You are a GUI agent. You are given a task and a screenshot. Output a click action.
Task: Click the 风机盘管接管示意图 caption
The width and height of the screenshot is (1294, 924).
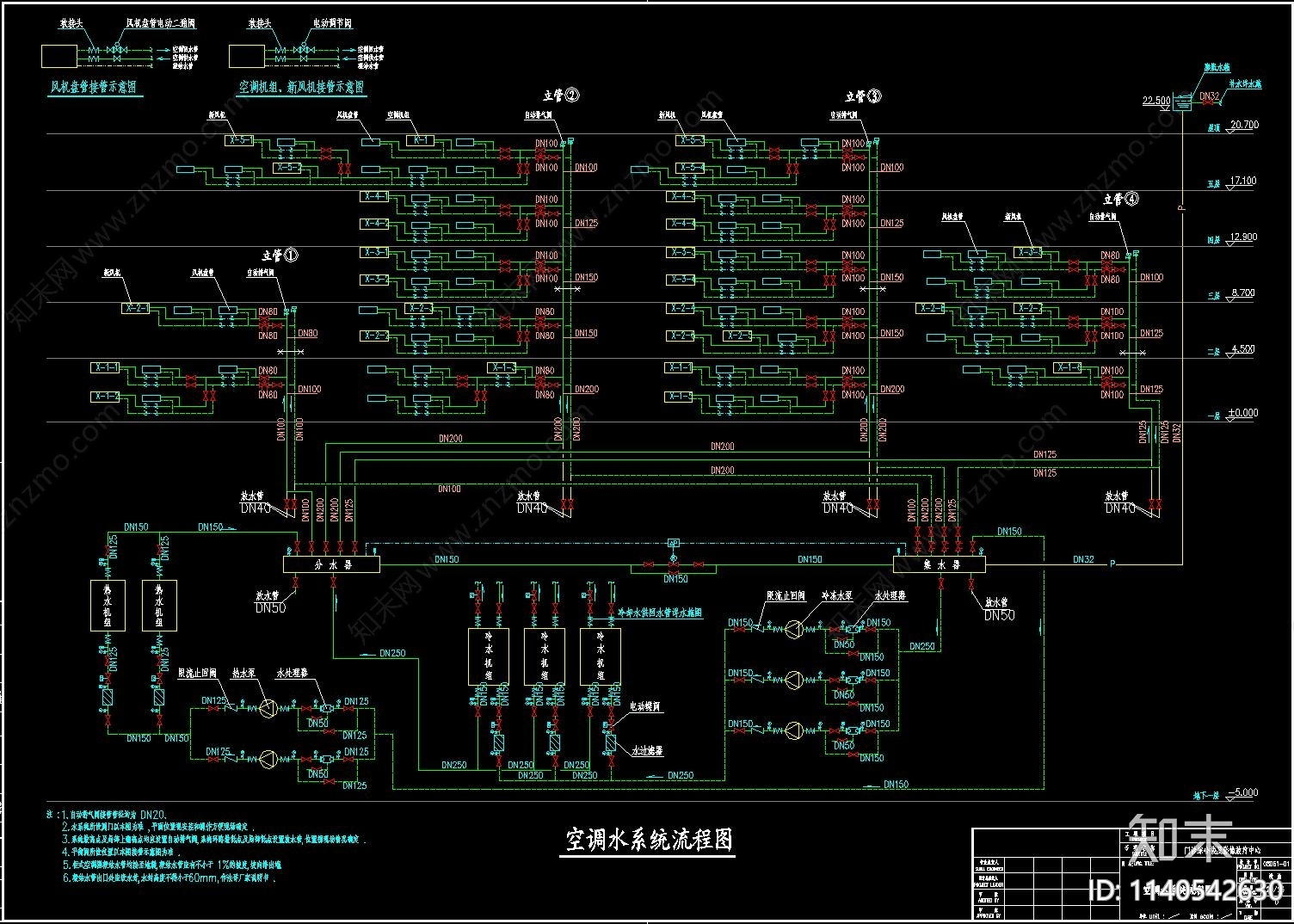pos(93,87)
